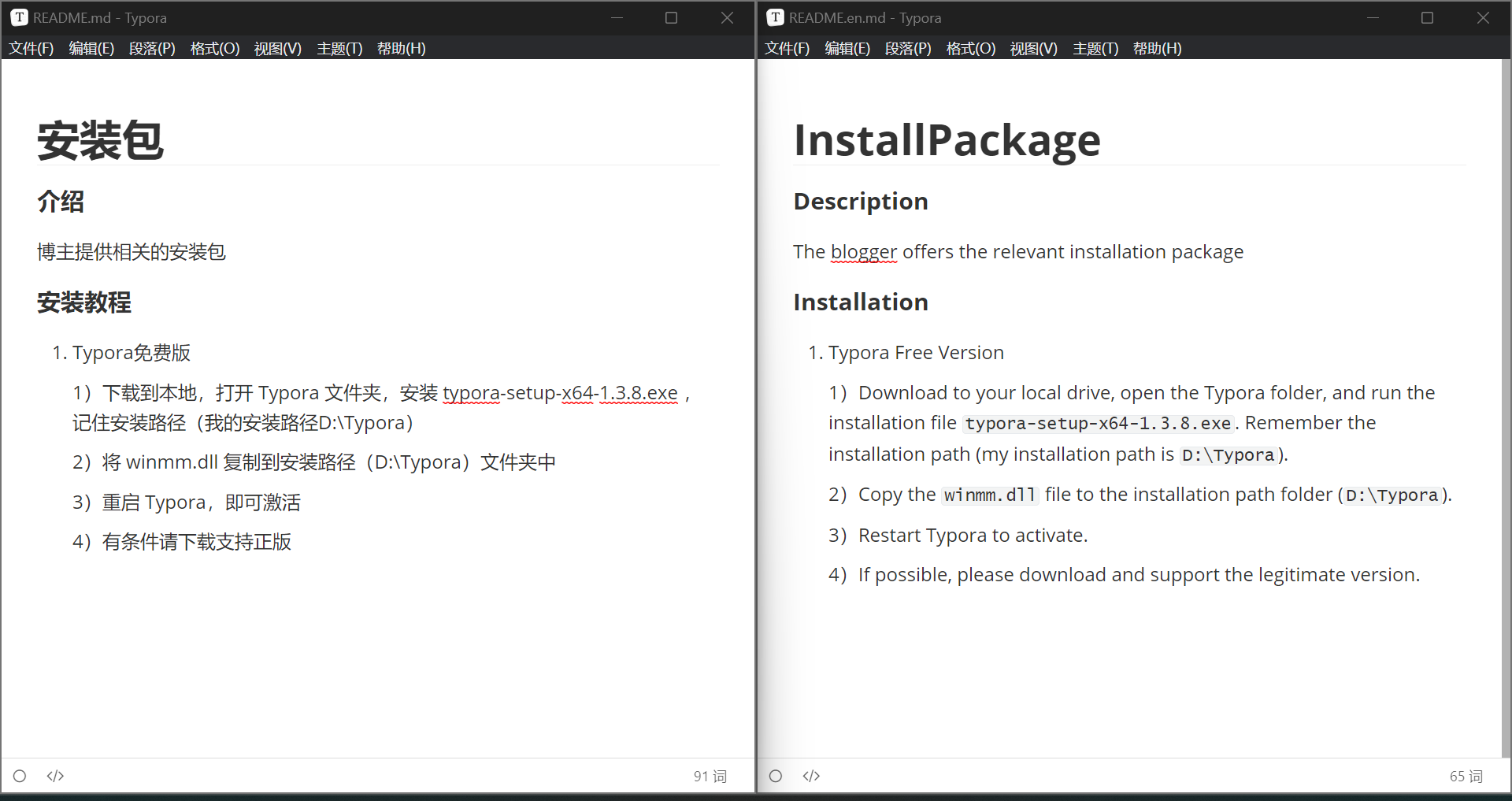Click the 安装包 heading

pos(101,141)
